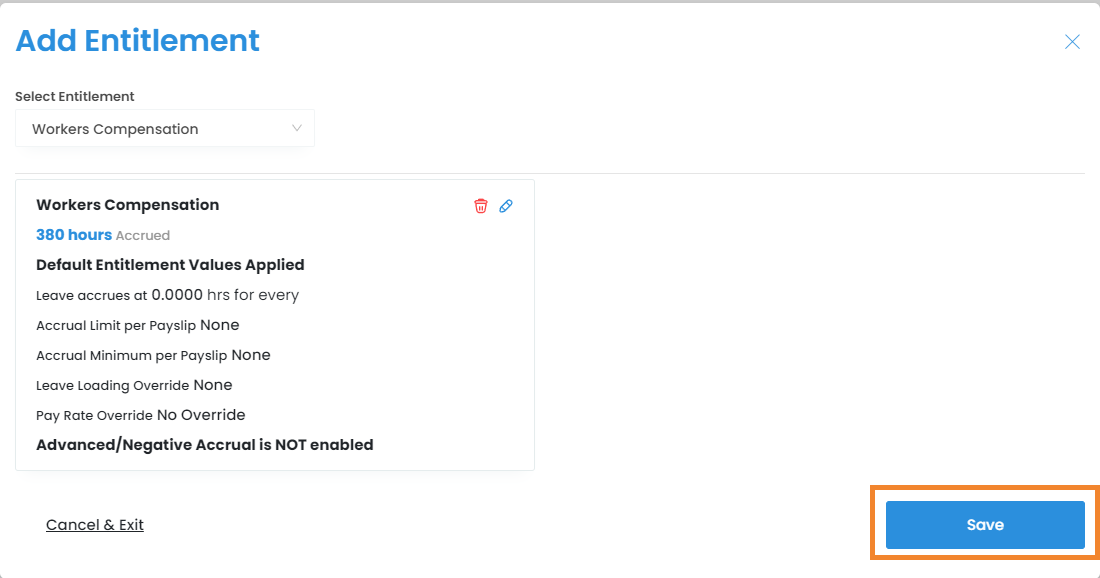Select the Workers Compensation card title

[x=127, y=205]
